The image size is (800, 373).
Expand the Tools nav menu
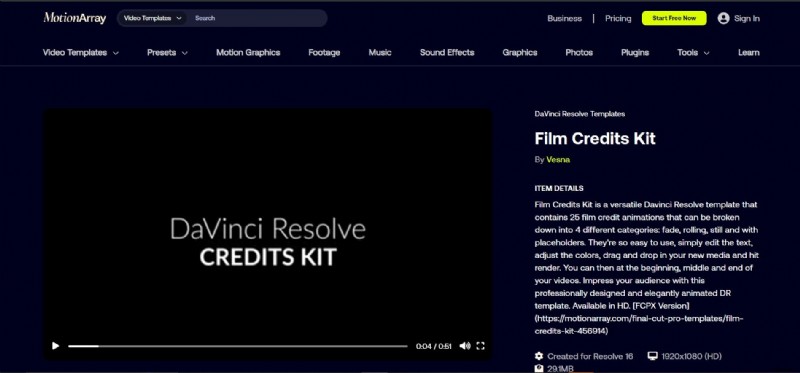click(x=693, y=53)
